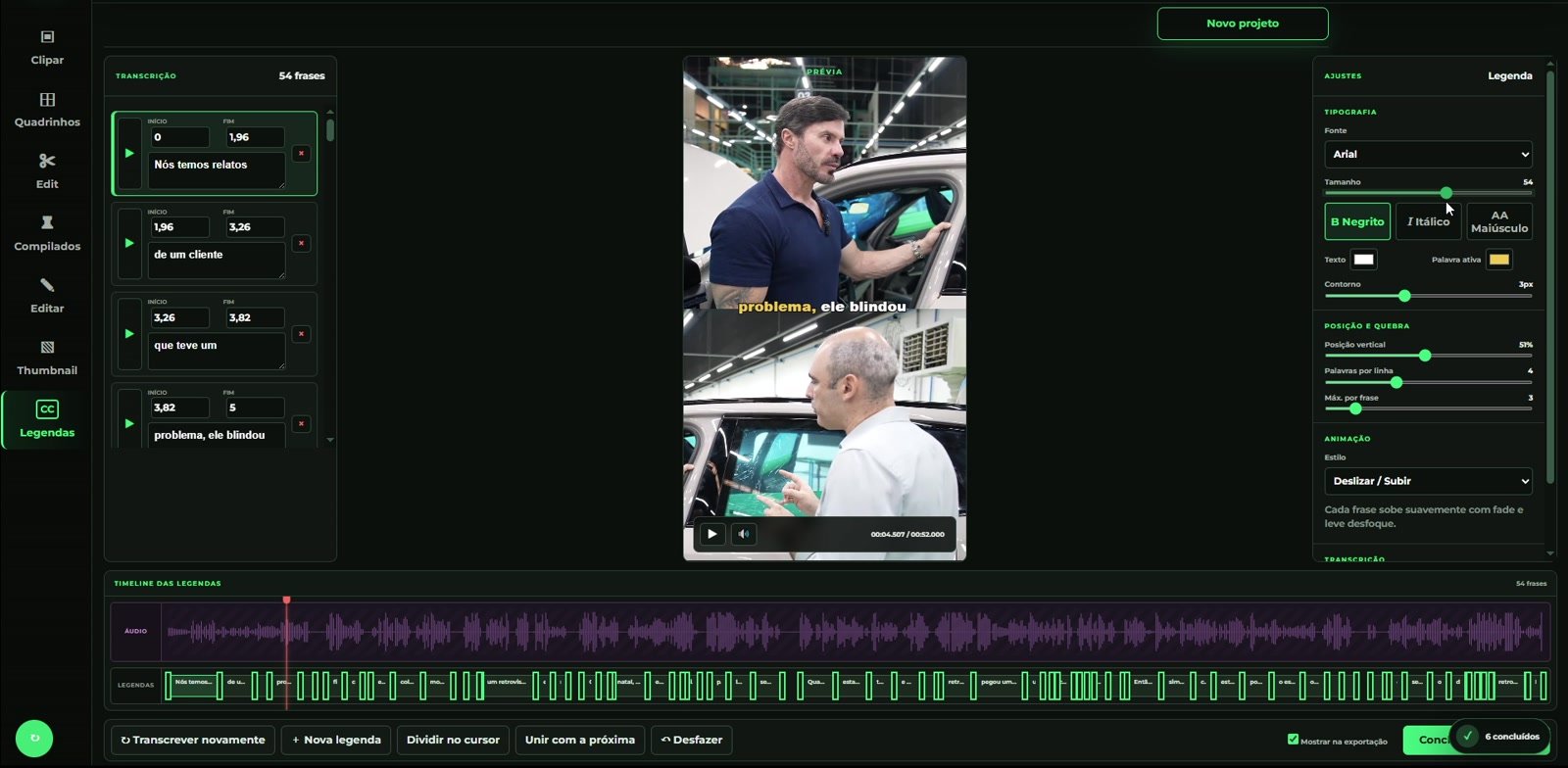The image size is (1568, 768).
Task: Open the Clipar section in sidebar
Action: (x=47, y=47)
